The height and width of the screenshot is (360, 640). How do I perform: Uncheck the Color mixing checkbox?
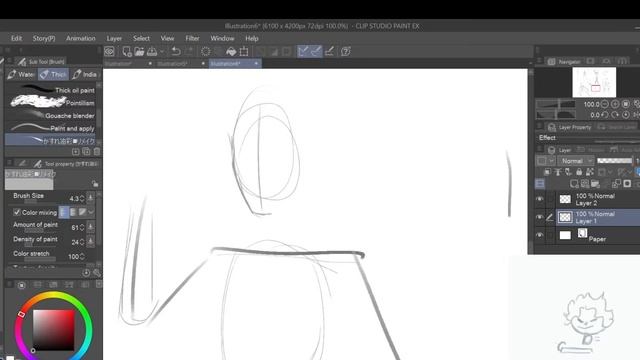pyautogui.click(x=17, y=212)
